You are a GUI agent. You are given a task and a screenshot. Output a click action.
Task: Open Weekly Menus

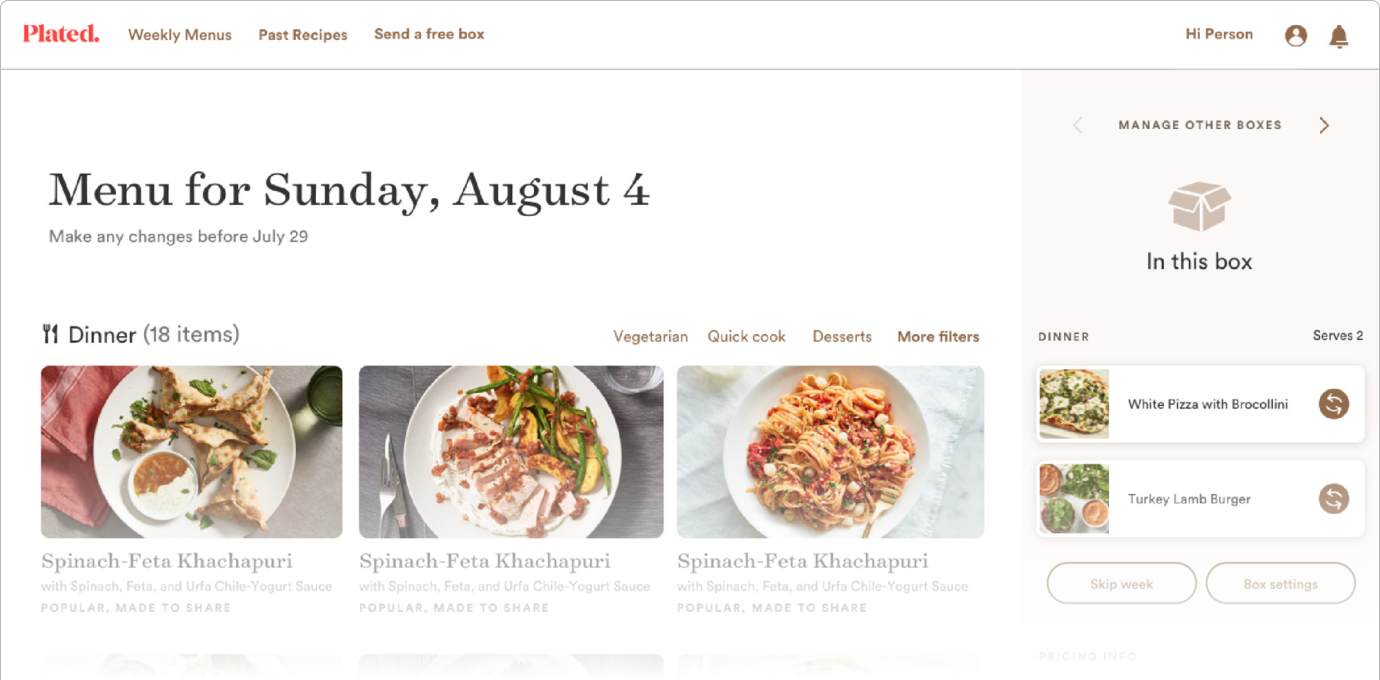click(x=180, y=35)
